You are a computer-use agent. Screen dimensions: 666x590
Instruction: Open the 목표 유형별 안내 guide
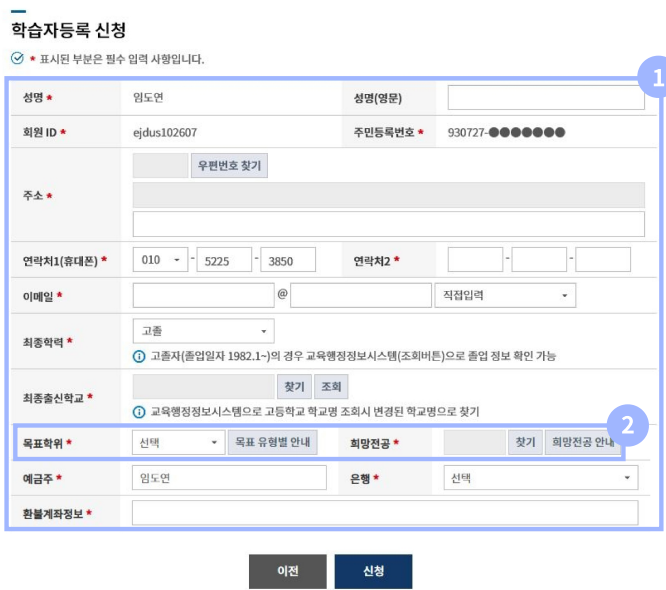click(x=272, y=442)
